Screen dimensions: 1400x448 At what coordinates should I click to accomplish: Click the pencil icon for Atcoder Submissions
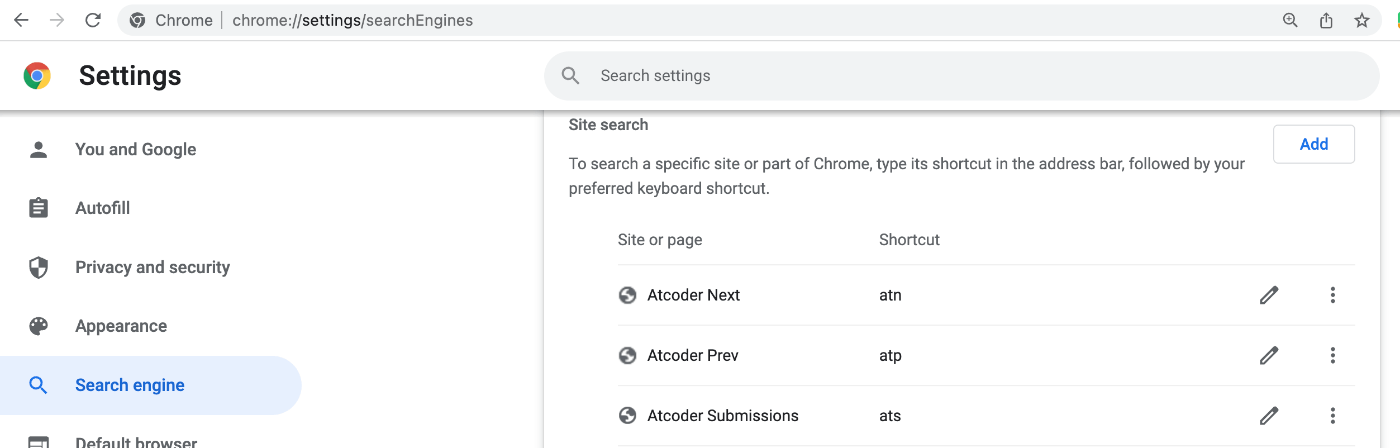[x=1269, y=415]
